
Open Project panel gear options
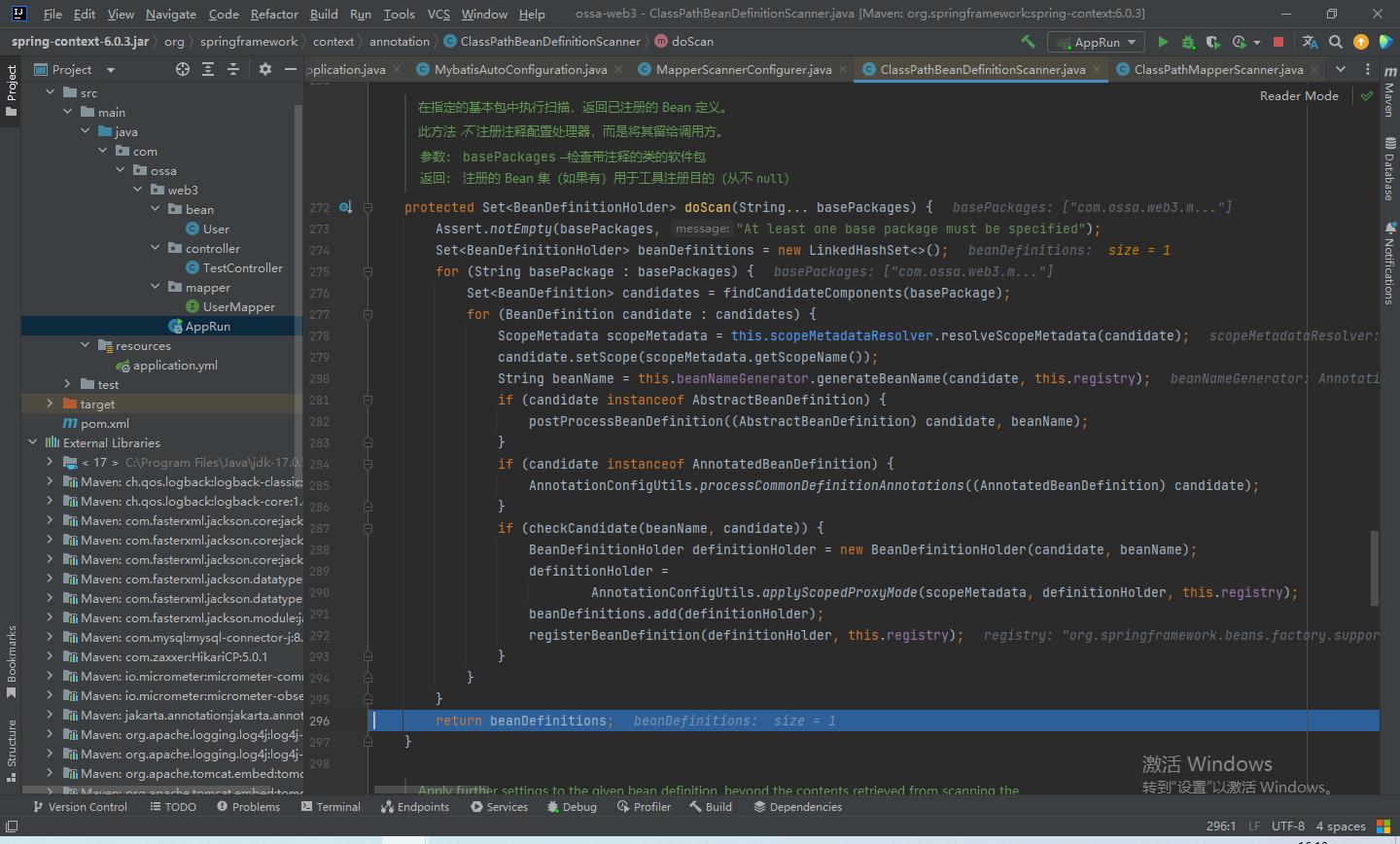265,69
